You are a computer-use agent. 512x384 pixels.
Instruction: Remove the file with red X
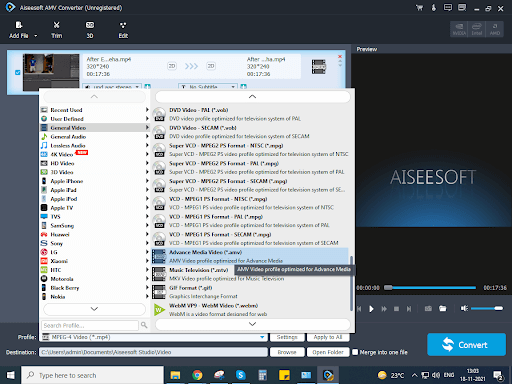click(340, 56)
